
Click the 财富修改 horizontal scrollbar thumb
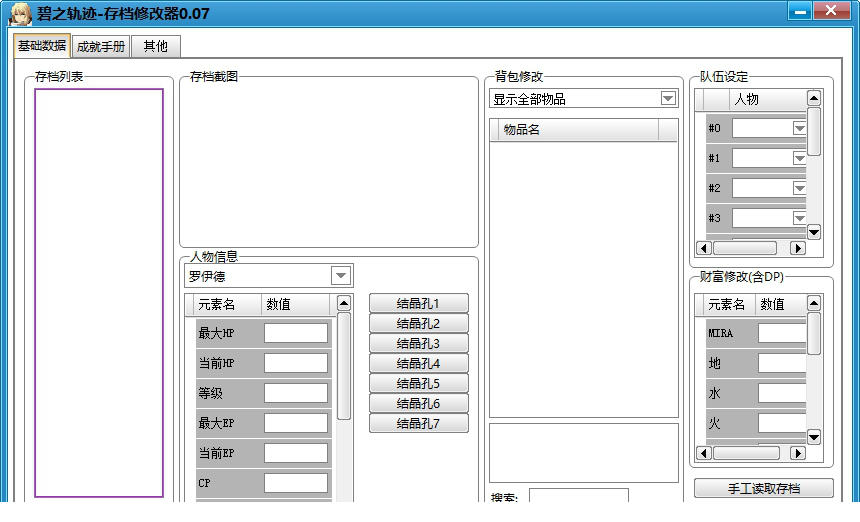point(746,453)
